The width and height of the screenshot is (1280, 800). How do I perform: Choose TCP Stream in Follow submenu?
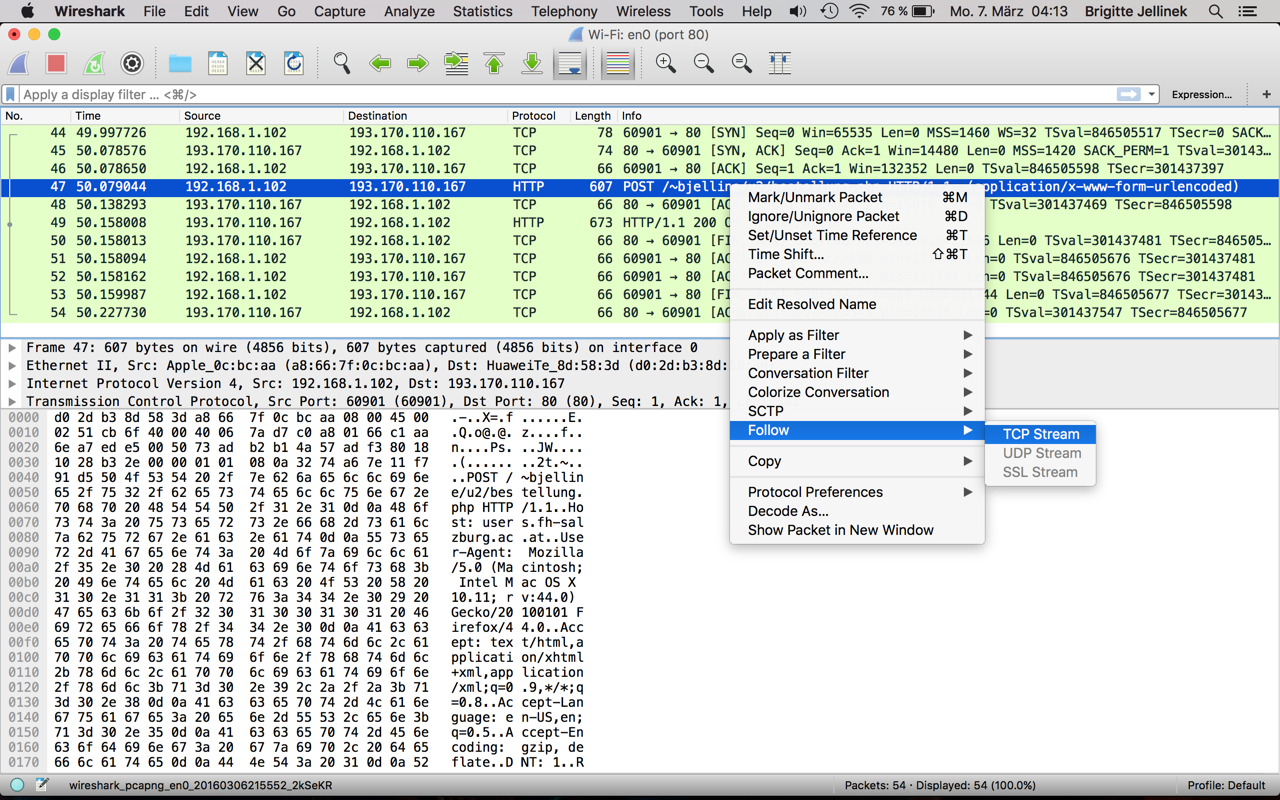[x=1041, y=434]
